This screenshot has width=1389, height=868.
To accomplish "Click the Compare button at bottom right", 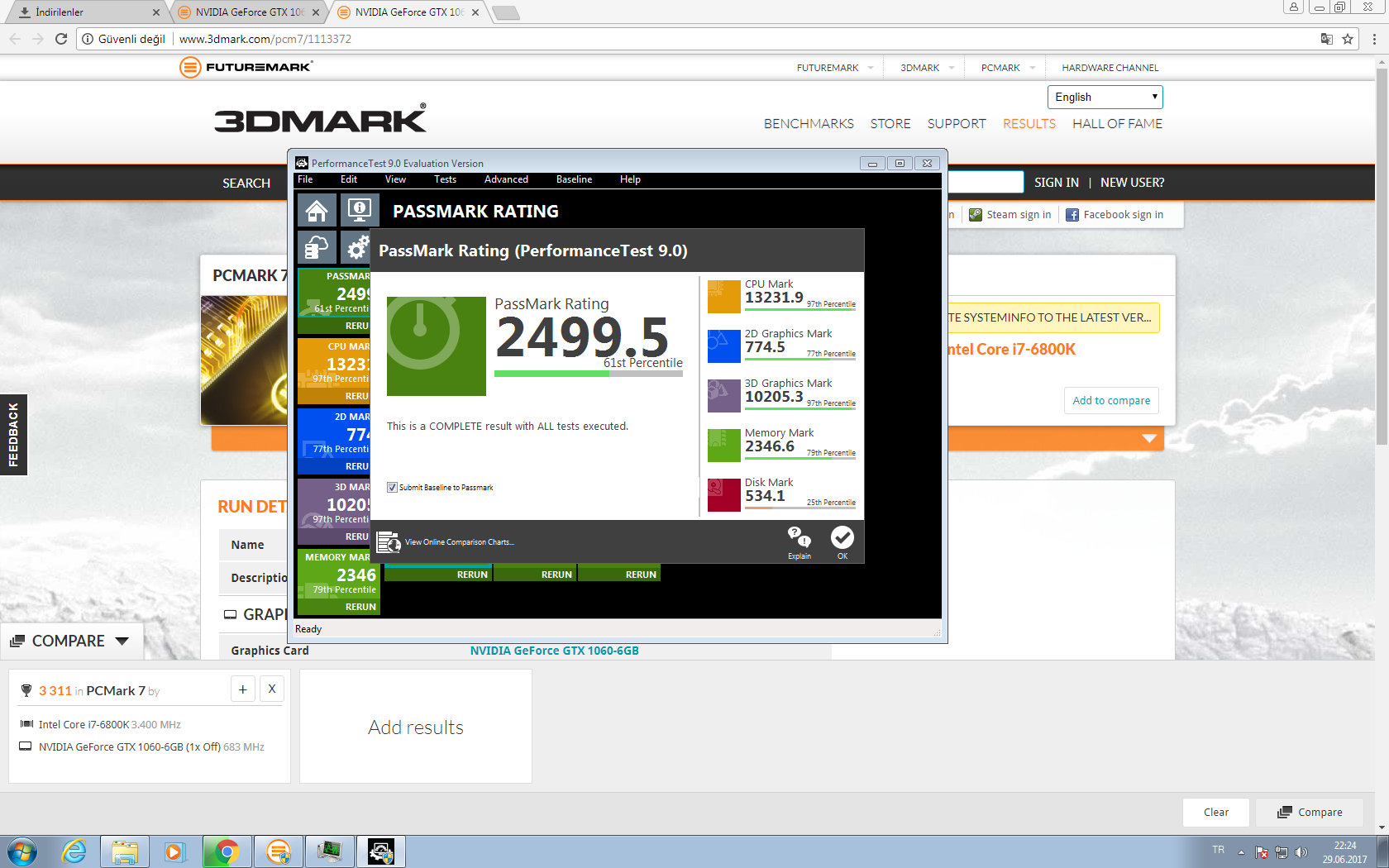I will point(1310,813).
